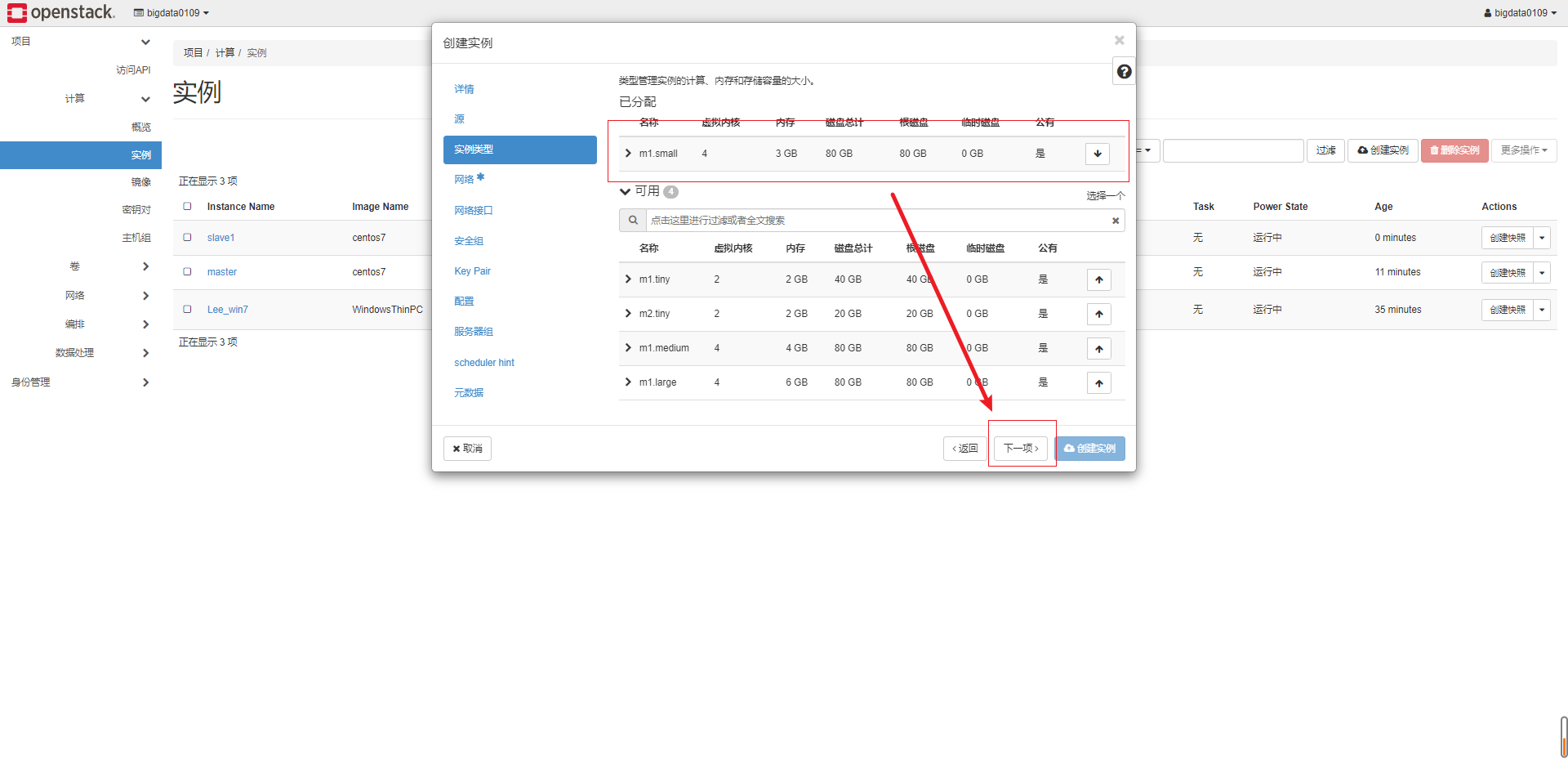Open the bigdata0109 user menu
The height and width of the screenshot is (773, 1568).
point(1520,13)
